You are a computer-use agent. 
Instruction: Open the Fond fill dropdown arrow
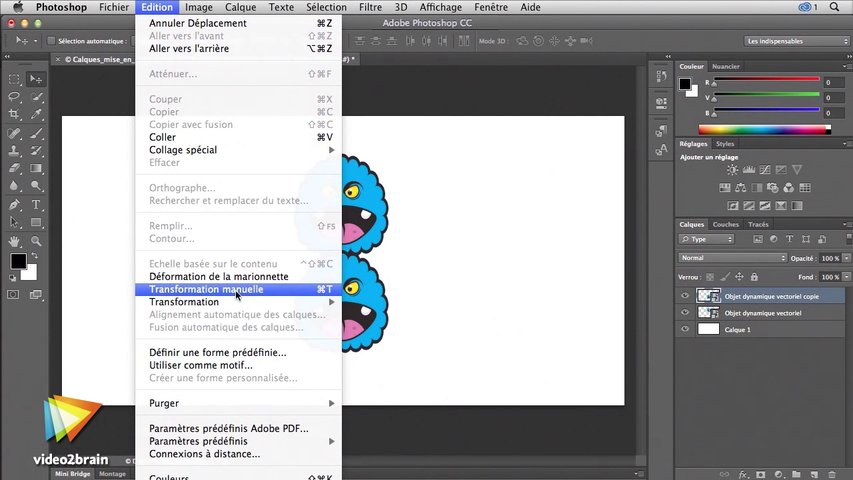846,277
